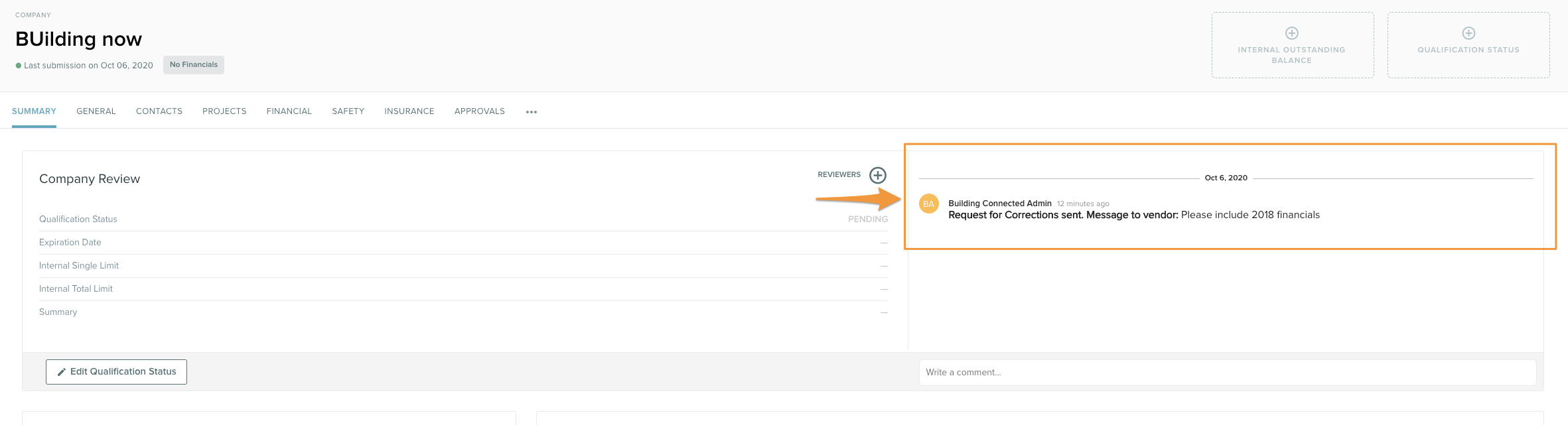Open the General tab
Screen dimensions: 1568x425
[96, 111]
